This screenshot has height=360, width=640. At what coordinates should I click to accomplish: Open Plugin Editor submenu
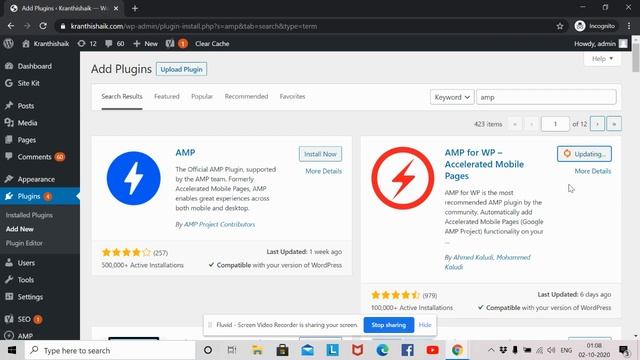(x=24, y=243)
